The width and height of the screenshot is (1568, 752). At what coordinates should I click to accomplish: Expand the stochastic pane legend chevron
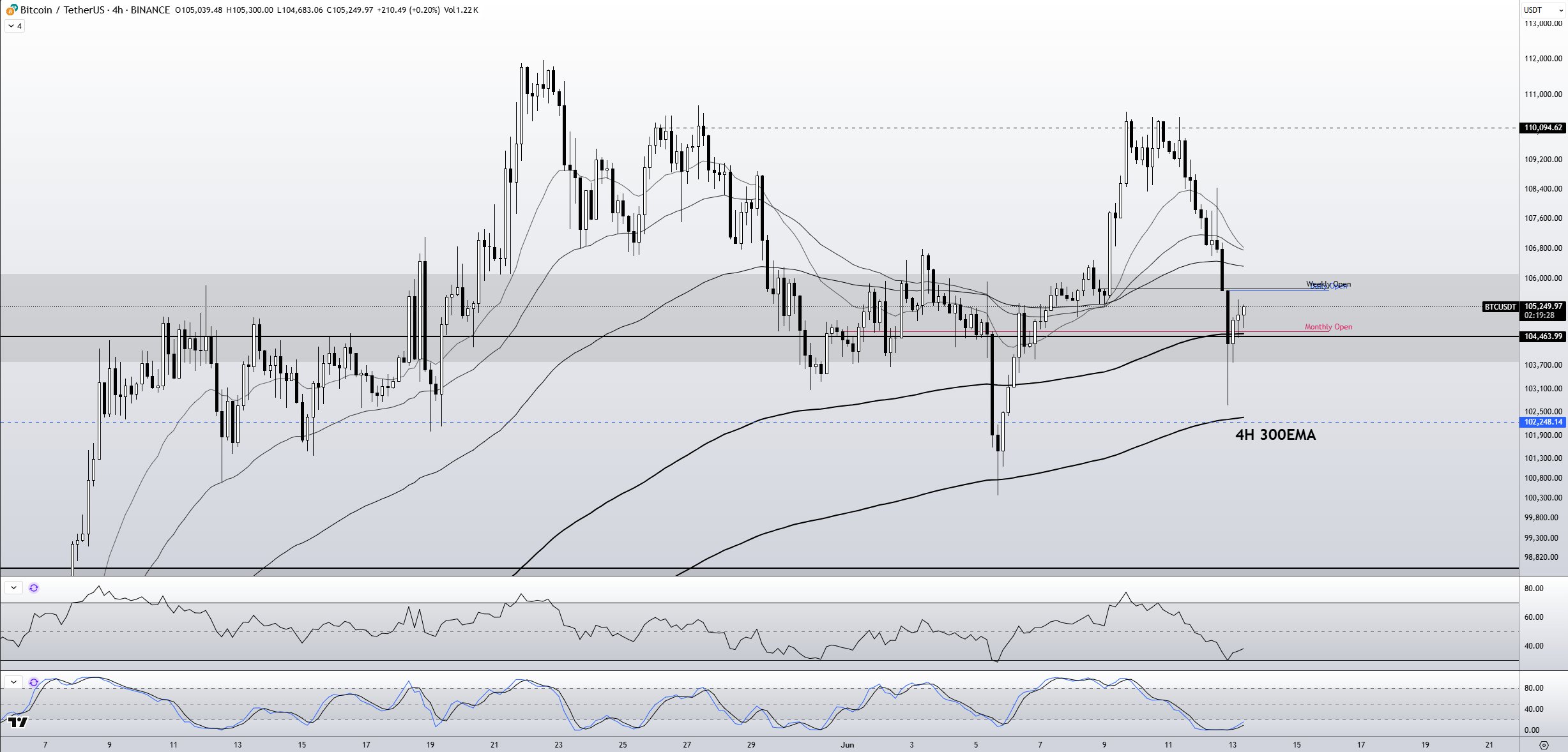tap(13, 682)
